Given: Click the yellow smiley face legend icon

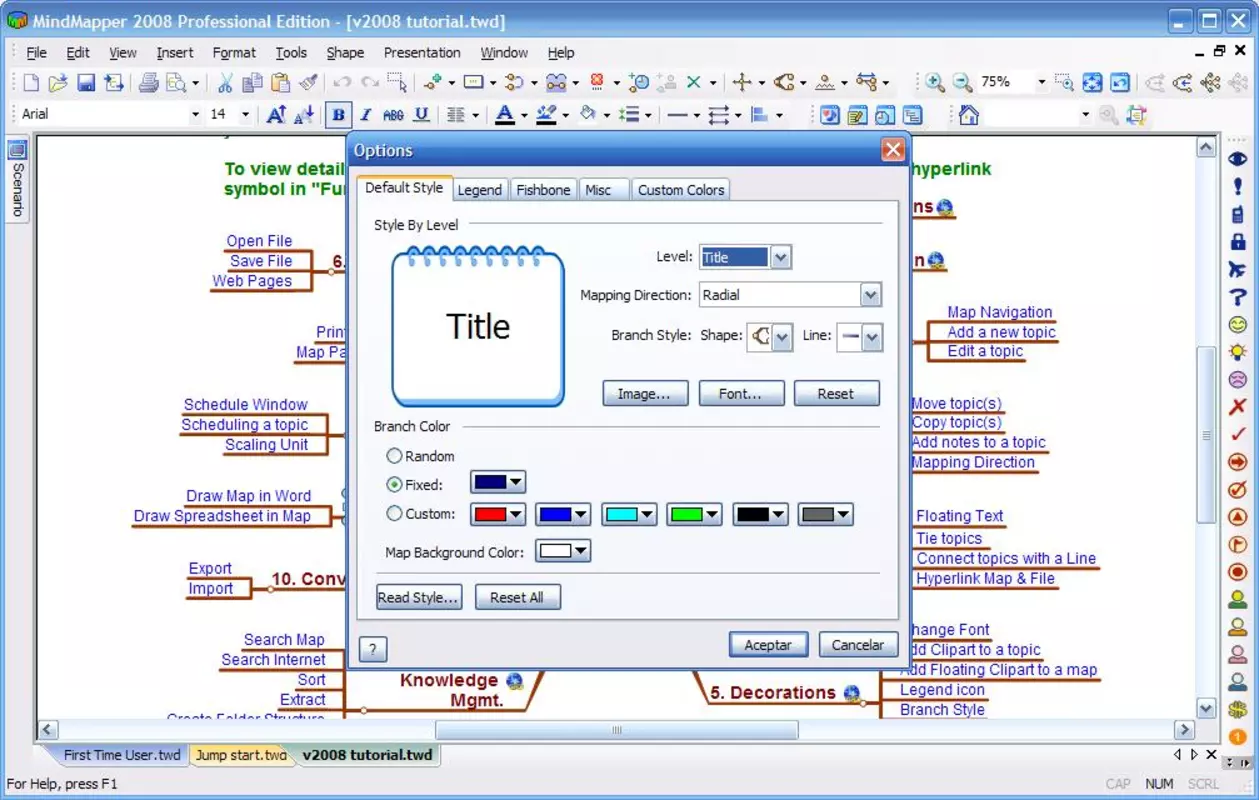Looking at the screenshot, I should click(x=1238, y=325).
